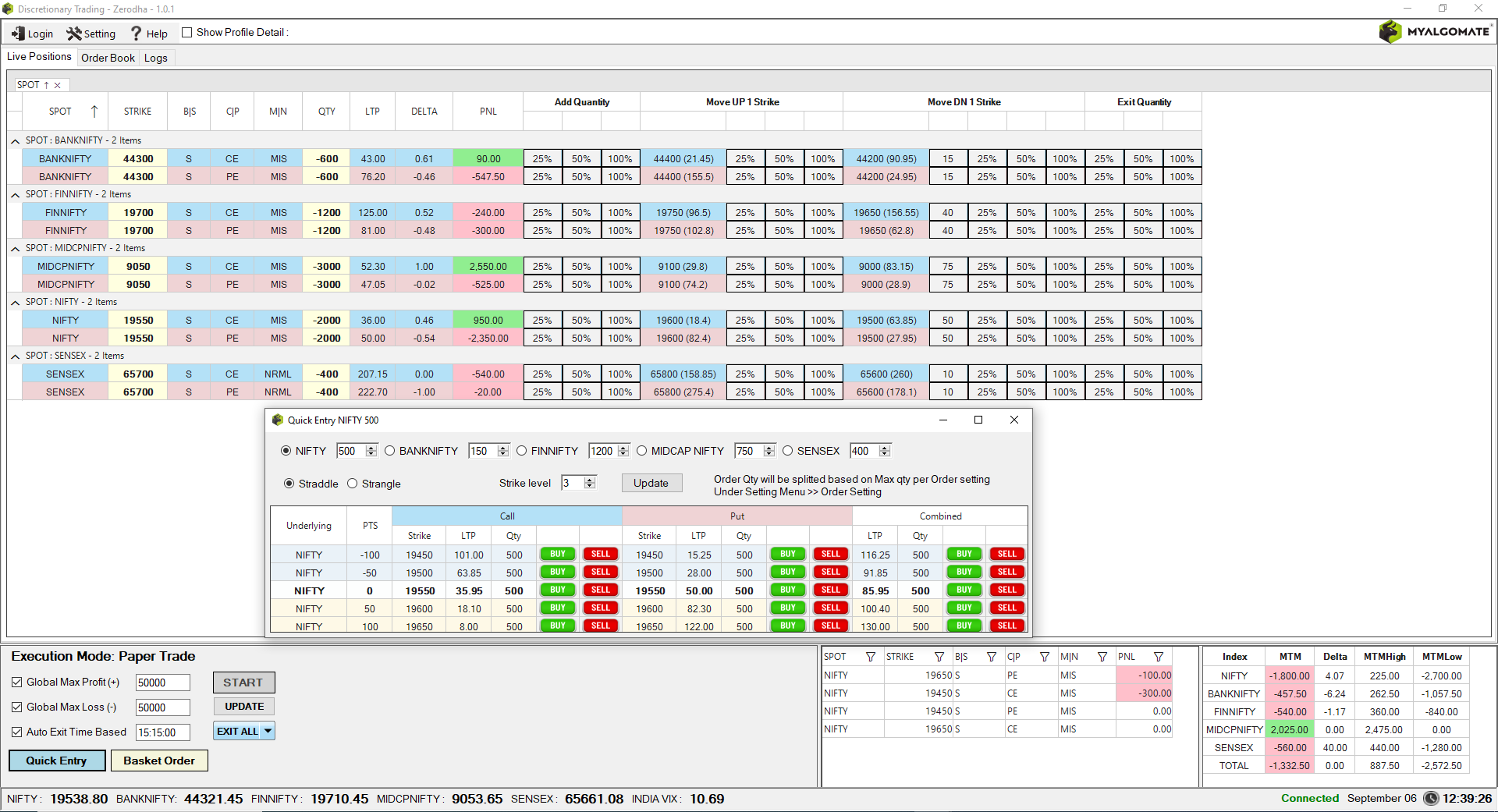1498x812 pixels.
Task: Collapse the SPOT : MIDCPNIFTY group
Action: coord(16,249)
